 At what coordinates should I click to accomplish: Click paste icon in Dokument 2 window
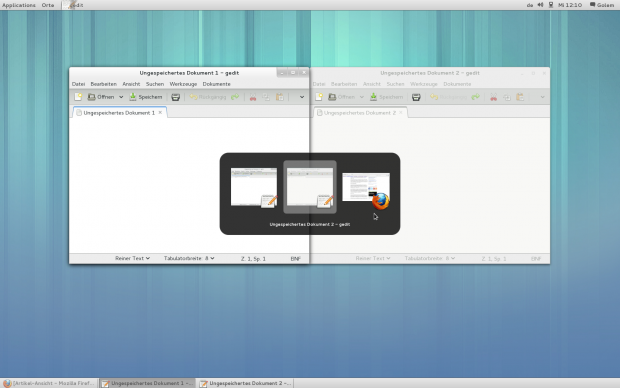pos(520,97)
